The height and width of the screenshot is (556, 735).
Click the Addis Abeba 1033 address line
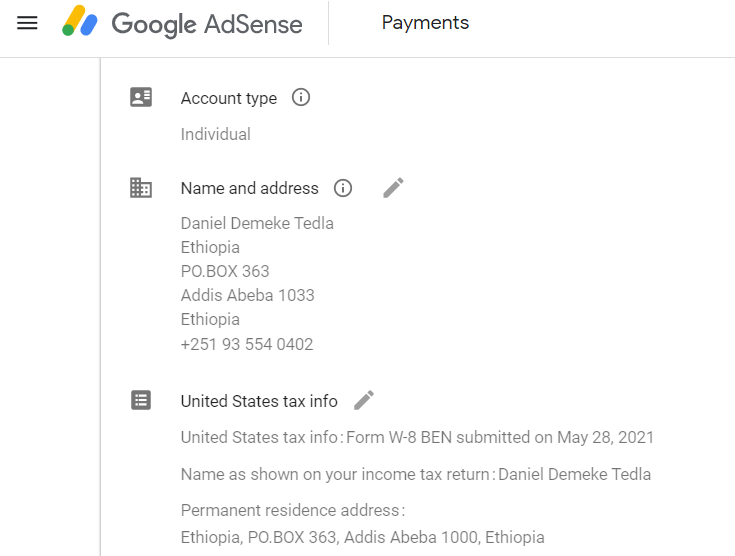(248, 295)
